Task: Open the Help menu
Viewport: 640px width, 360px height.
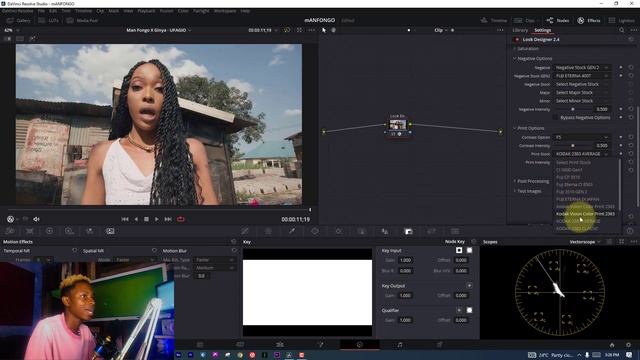Action: (245, 11)
